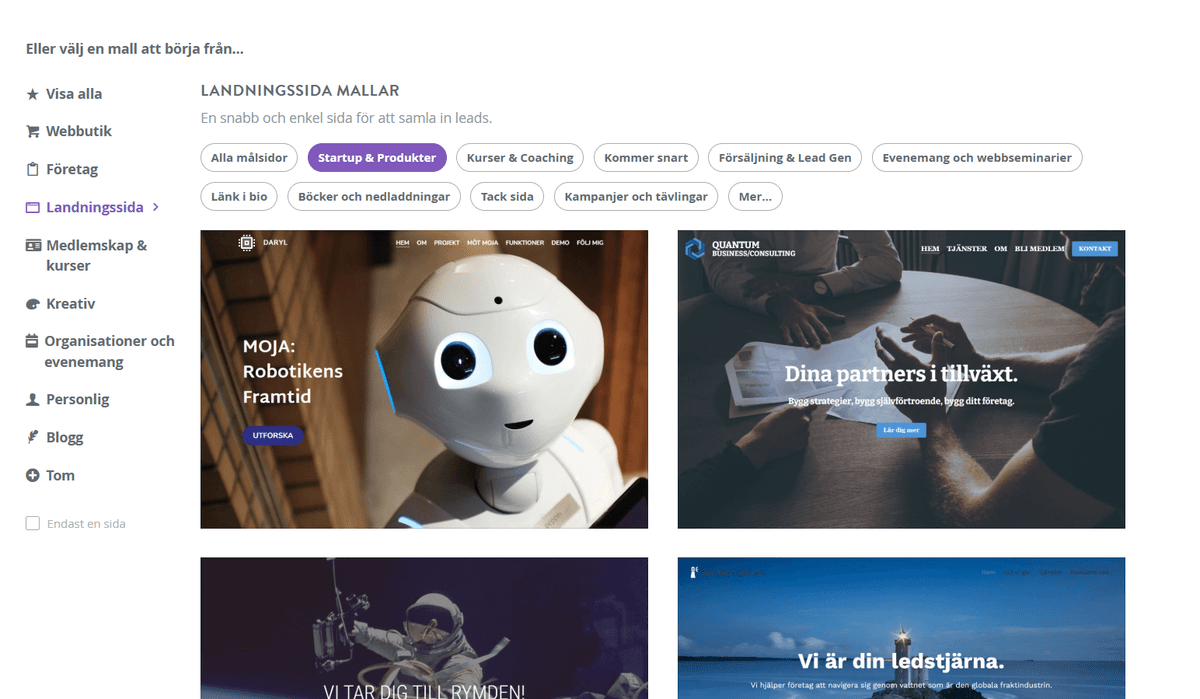The width and height of the screenshot is (1200, 699).
Task: Click the Webbutik shopping icon
Action: tap(33, 131)
